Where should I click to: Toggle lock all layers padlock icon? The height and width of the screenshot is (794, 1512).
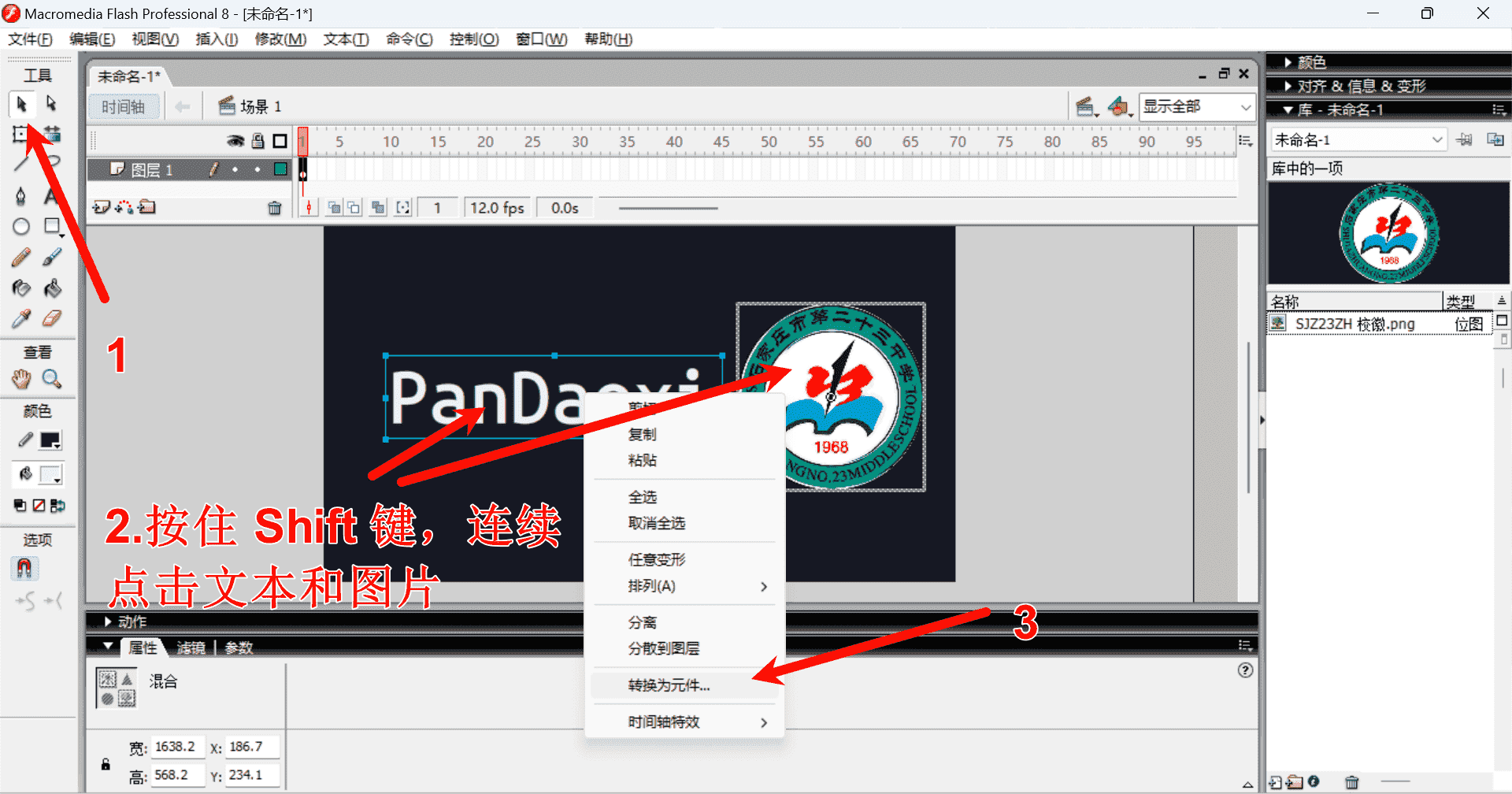point(258,141)
